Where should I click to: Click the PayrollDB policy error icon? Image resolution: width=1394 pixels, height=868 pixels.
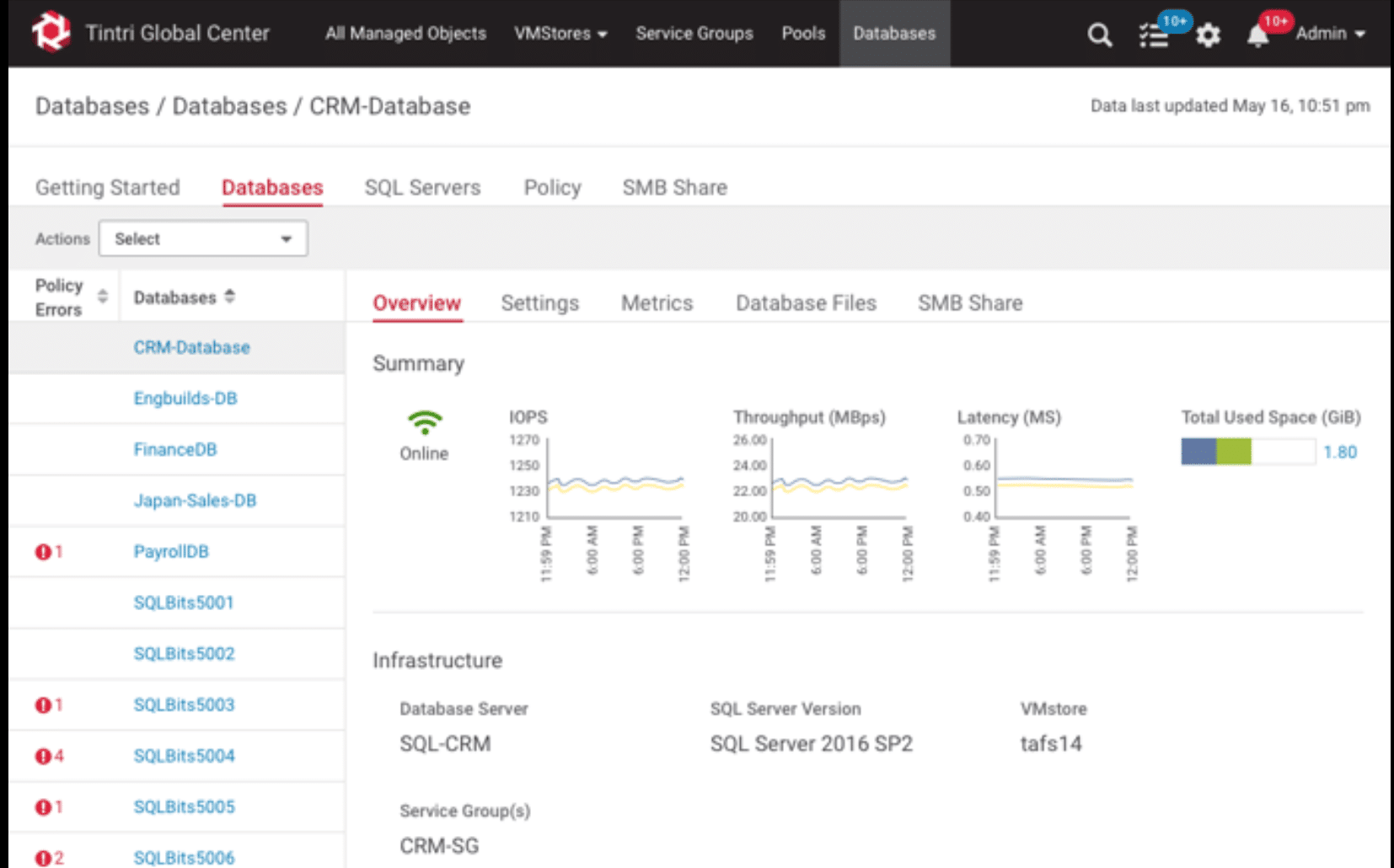(x=43, y=552)
